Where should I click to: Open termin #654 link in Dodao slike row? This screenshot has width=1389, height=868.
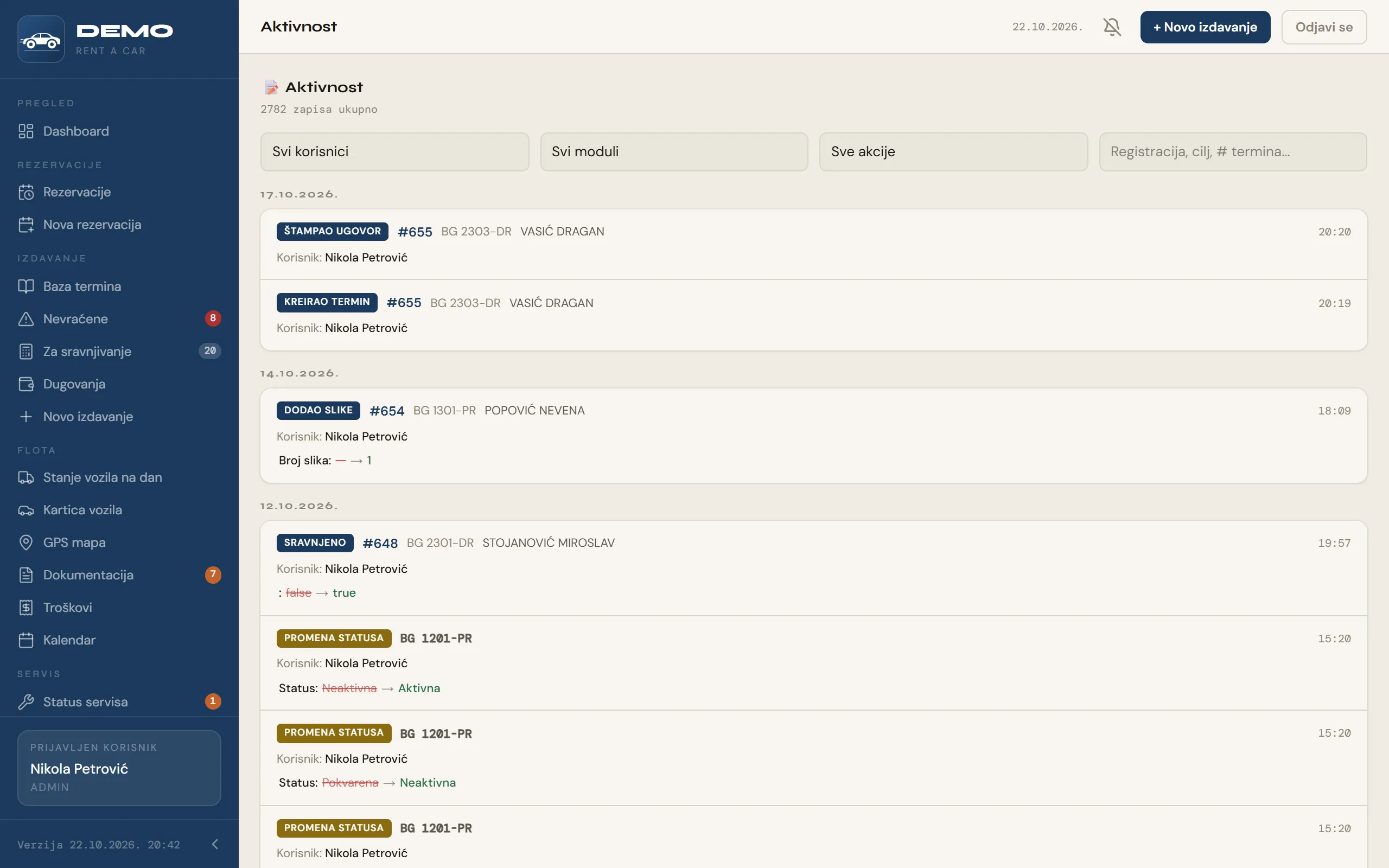coord(387,411)
